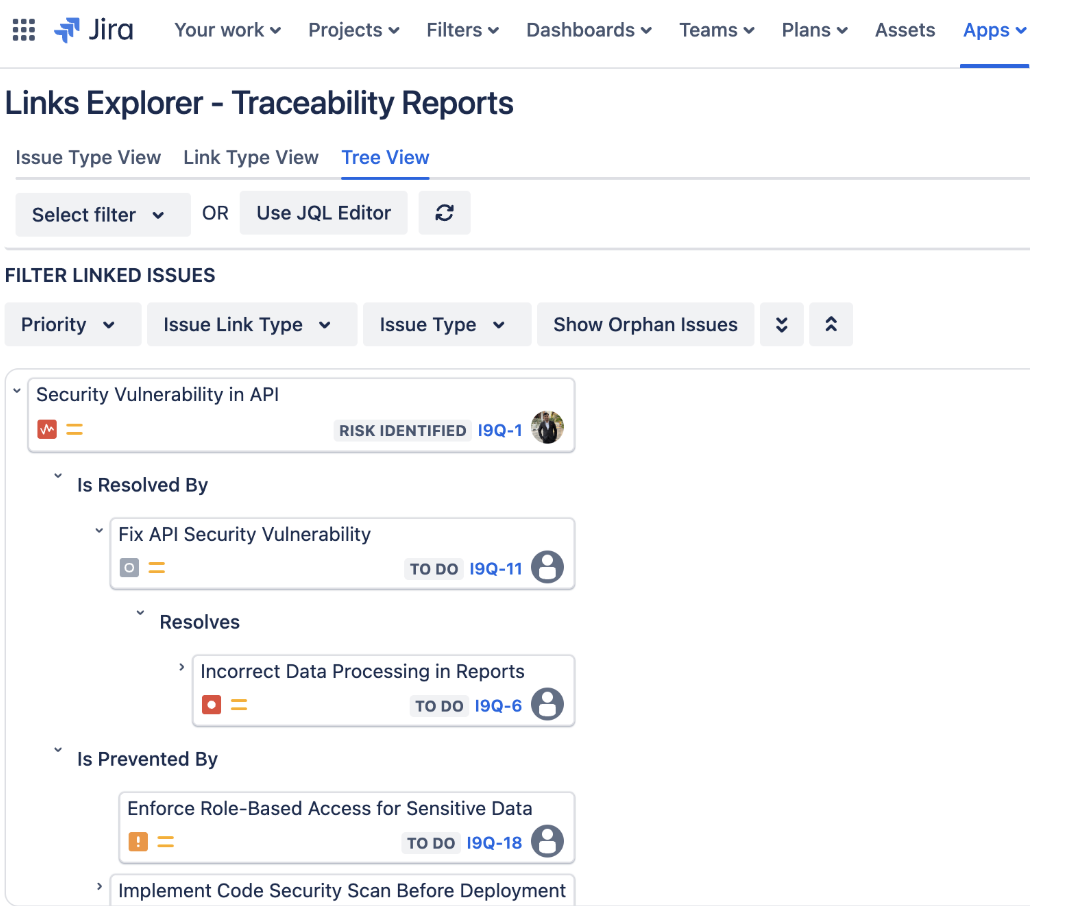The image size is (1084, 906).
Task: Open issue I9Q-6 via its key link
Action: click(496, 705)
